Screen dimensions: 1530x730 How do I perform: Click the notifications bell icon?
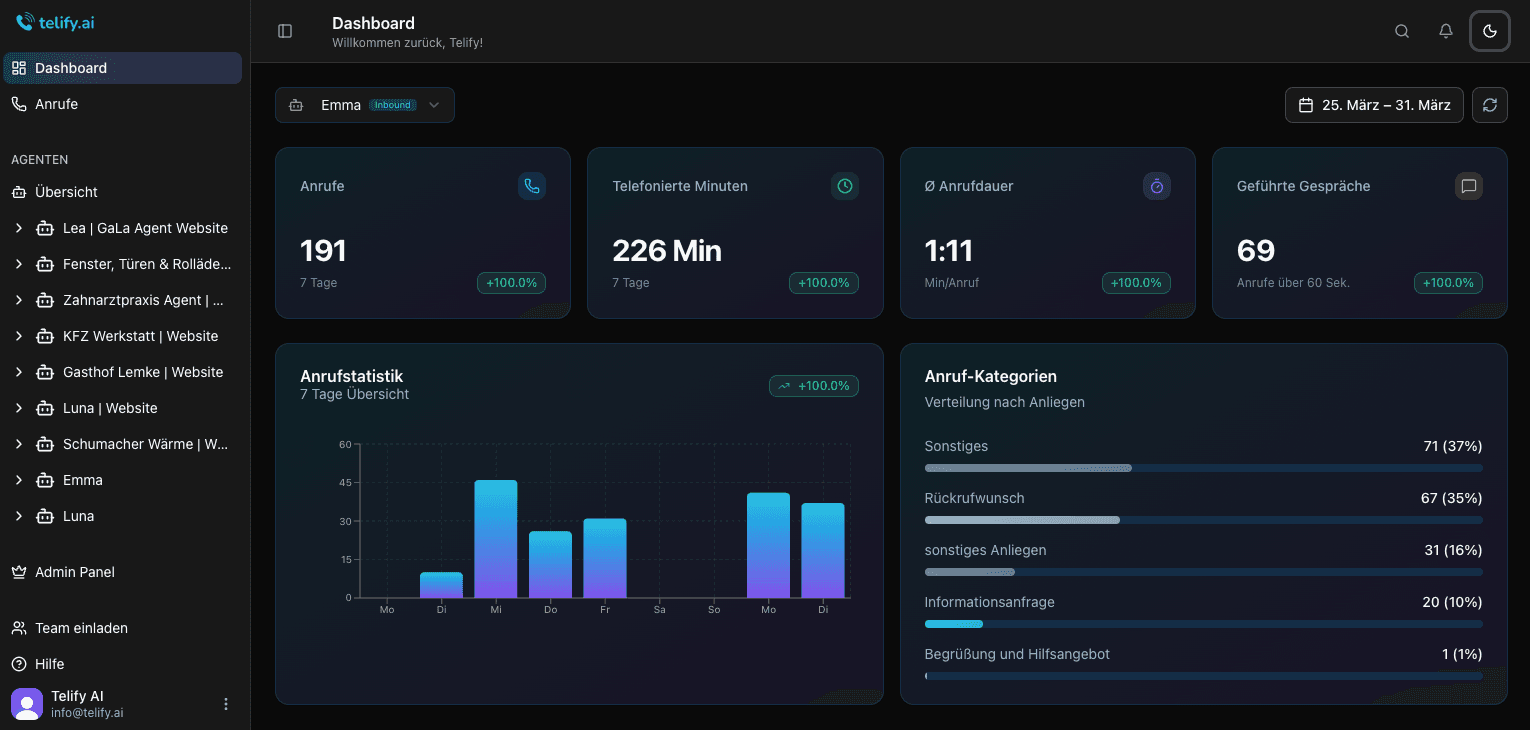click(1446, 31)
